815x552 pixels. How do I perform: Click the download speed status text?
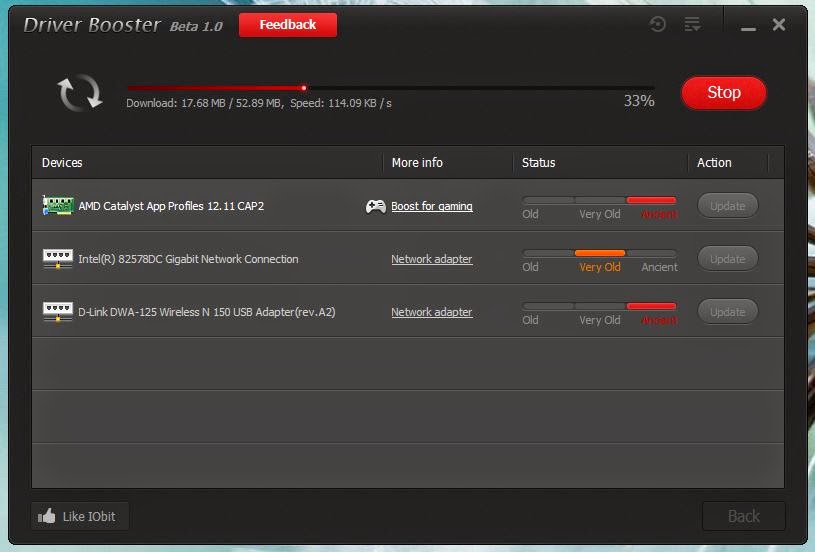259,103
